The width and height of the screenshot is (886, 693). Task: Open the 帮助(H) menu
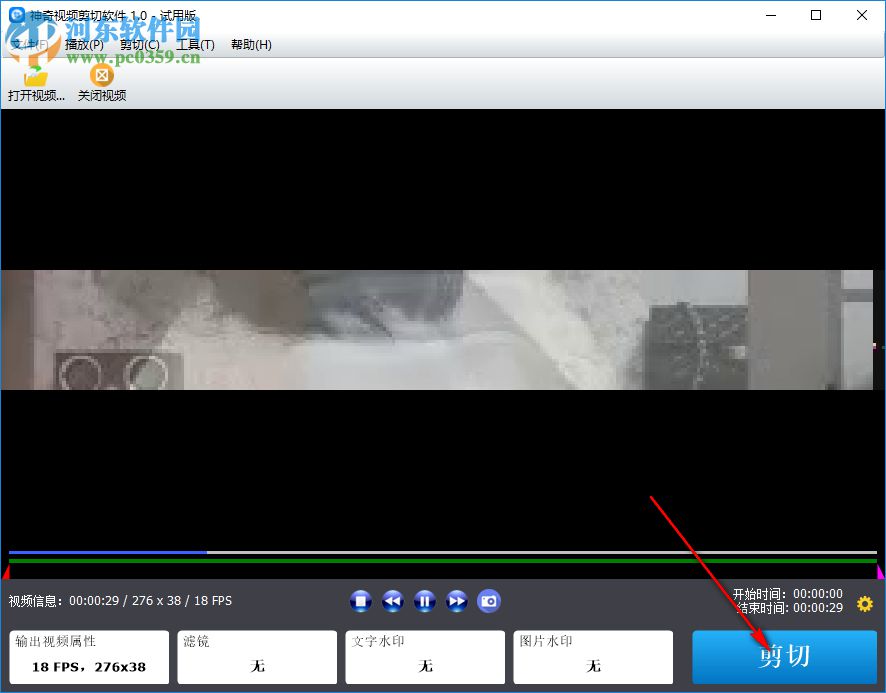(x=251, y=45)
